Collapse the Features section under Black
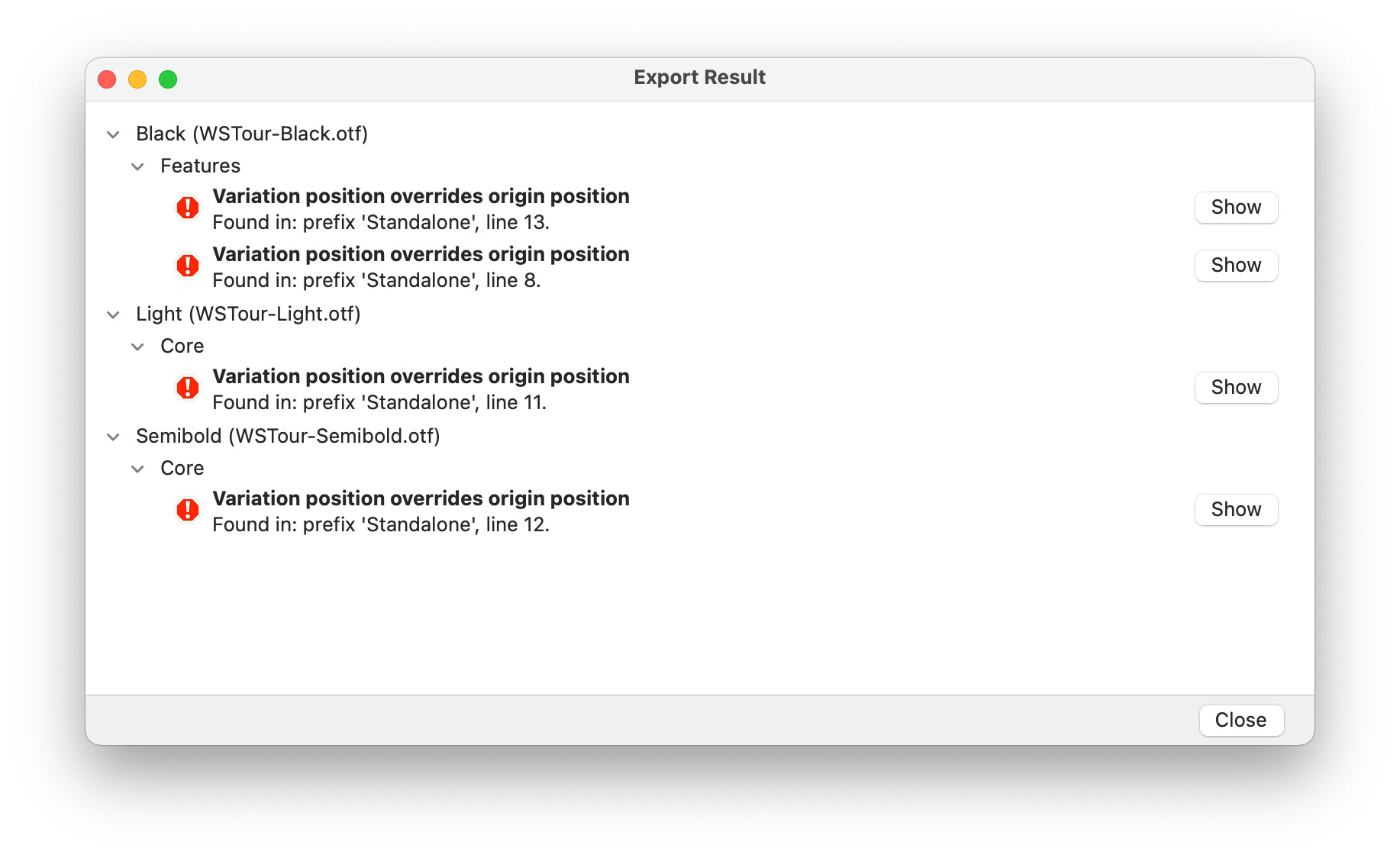The height and width of the screenshot is (858, 1400). tap(137, 166)
